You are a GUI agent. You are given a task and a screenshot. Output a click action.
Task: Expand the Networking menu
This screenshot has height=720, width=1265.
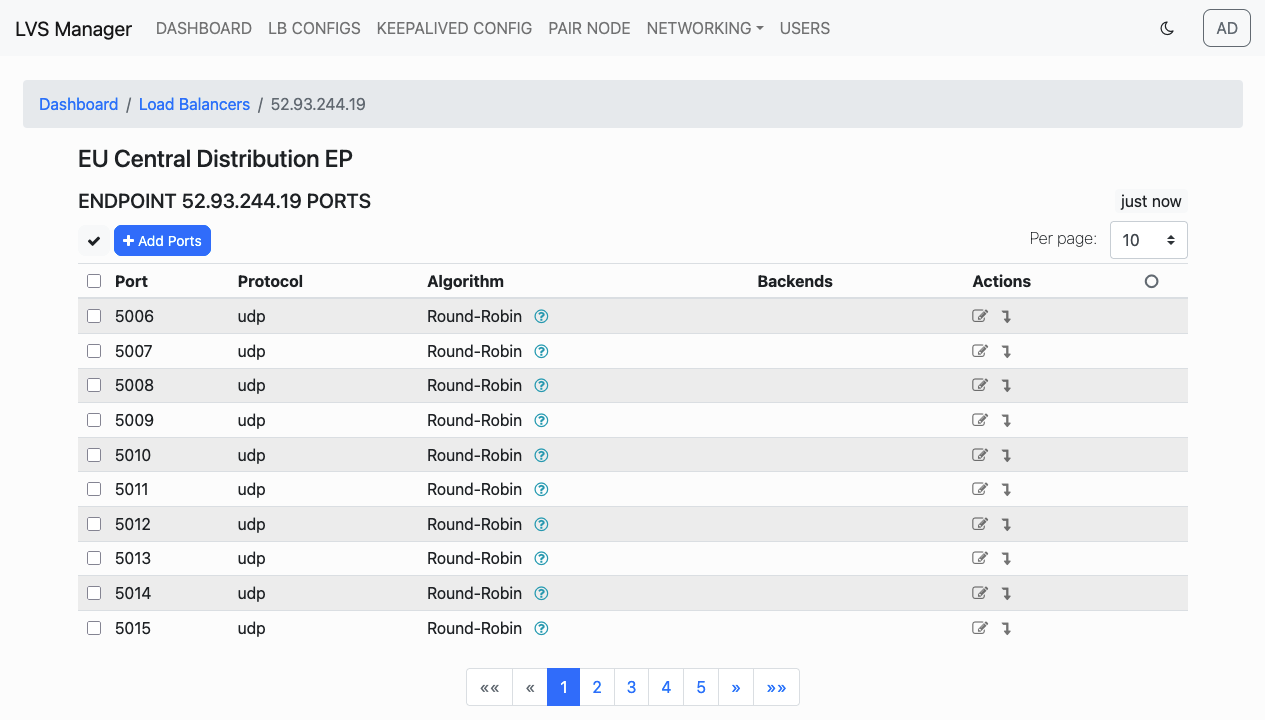pos(705,28)
